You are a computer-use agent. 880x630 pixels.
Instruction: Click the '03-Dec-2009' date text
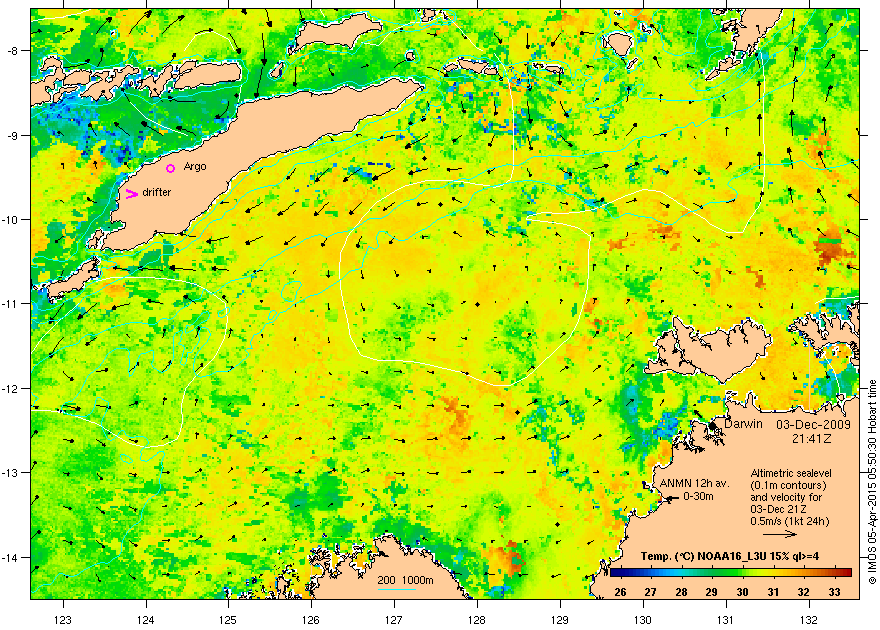(x=813, y=425)
